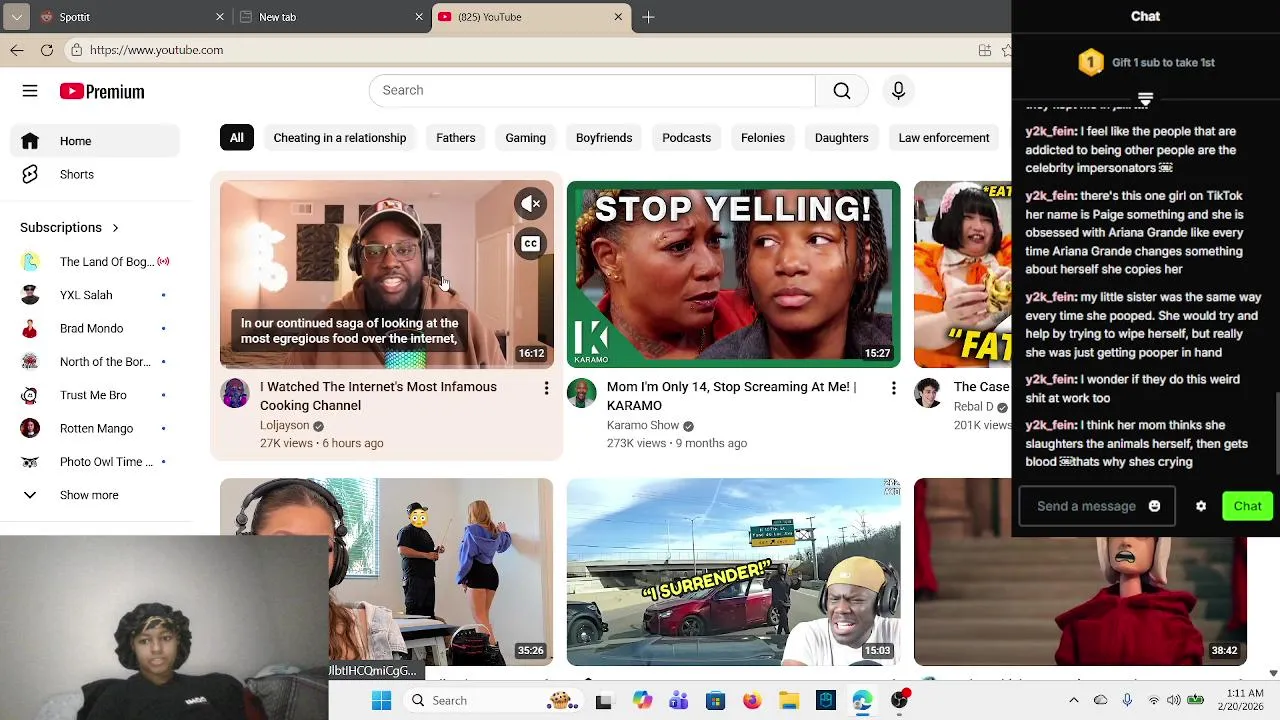
Task: Play the 38:42 thumbnail video
Action: (x=1080, y=600)
